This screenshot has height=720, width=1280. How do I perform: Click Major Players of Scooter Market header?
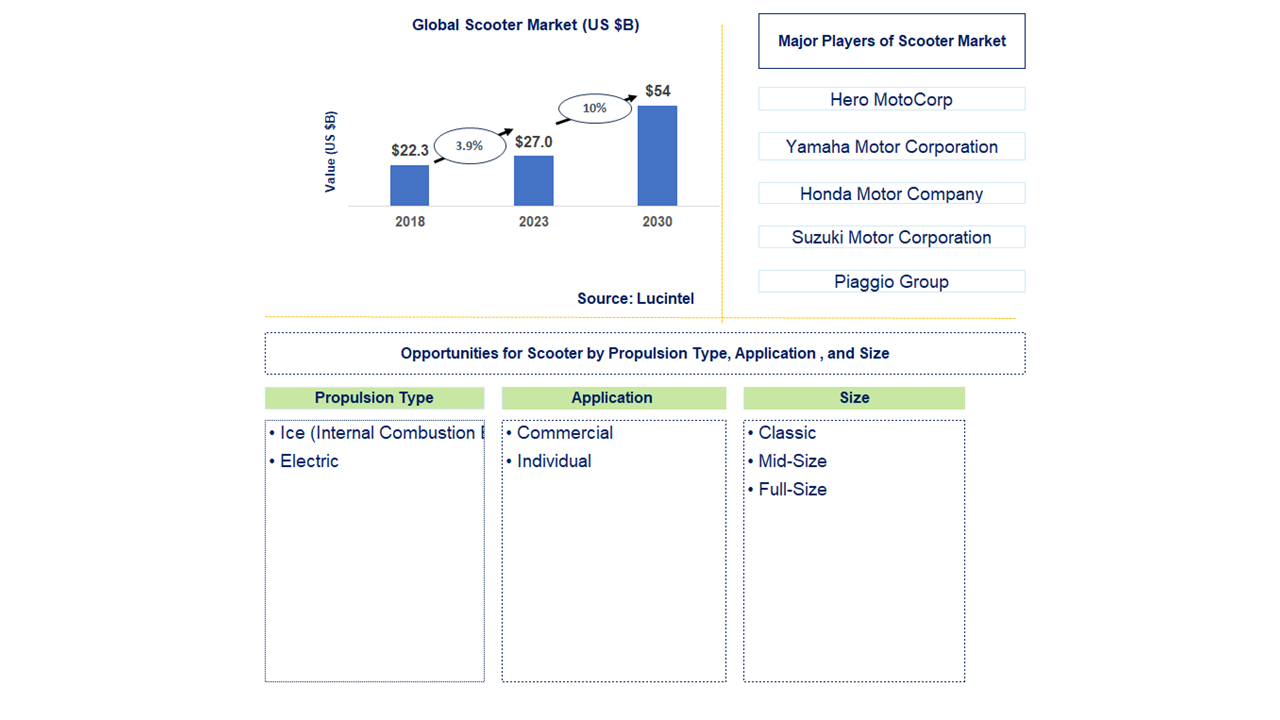pyautogui.click(x=892, y=41)
